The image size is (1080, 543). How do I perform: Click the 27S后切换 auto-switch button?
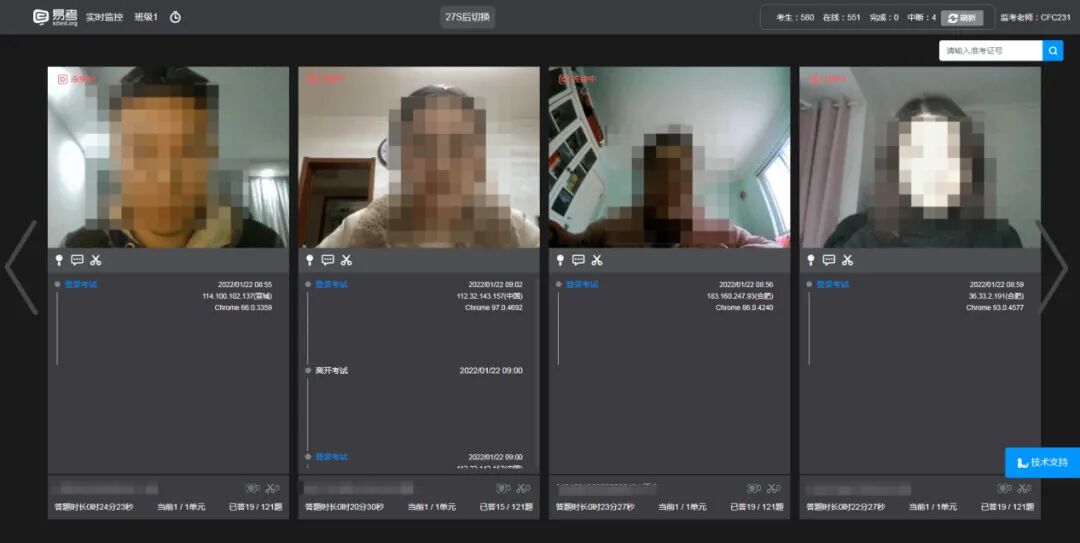coord(467,17)
